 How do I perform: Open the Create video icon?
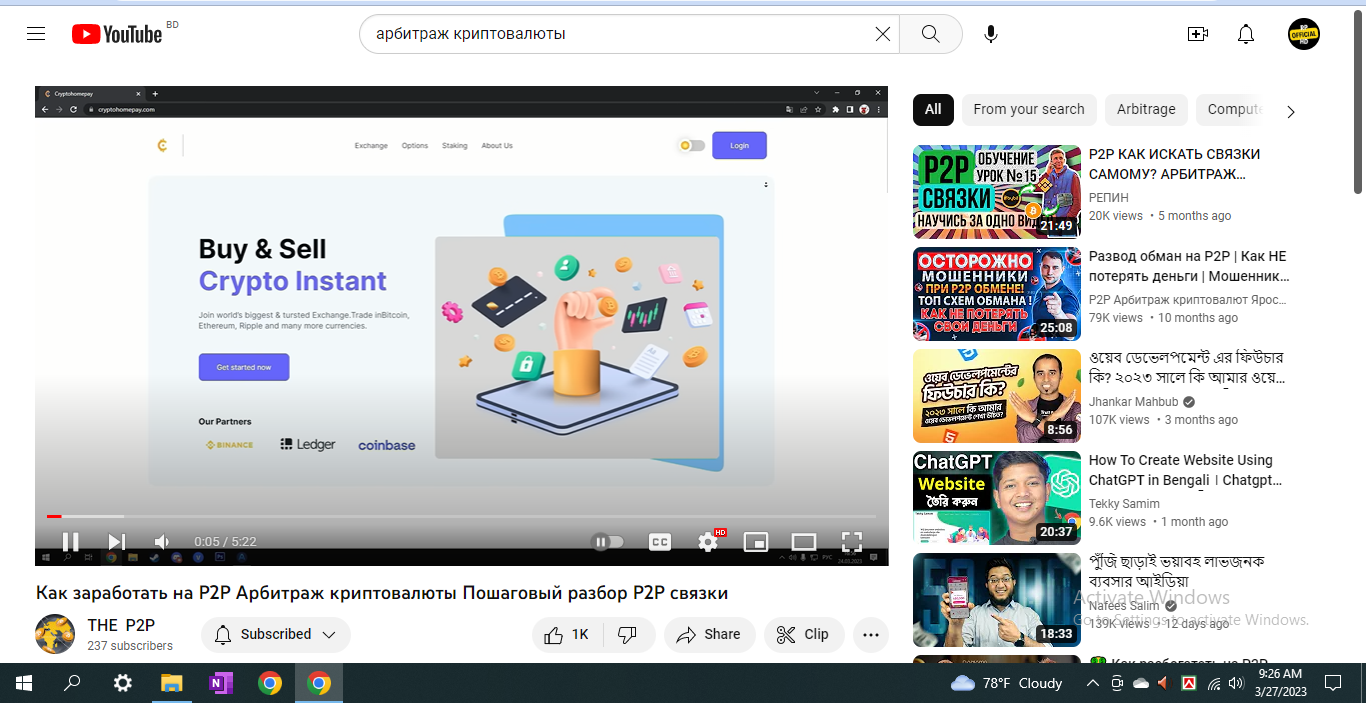pyautogui.click(x=1198, y=34)
